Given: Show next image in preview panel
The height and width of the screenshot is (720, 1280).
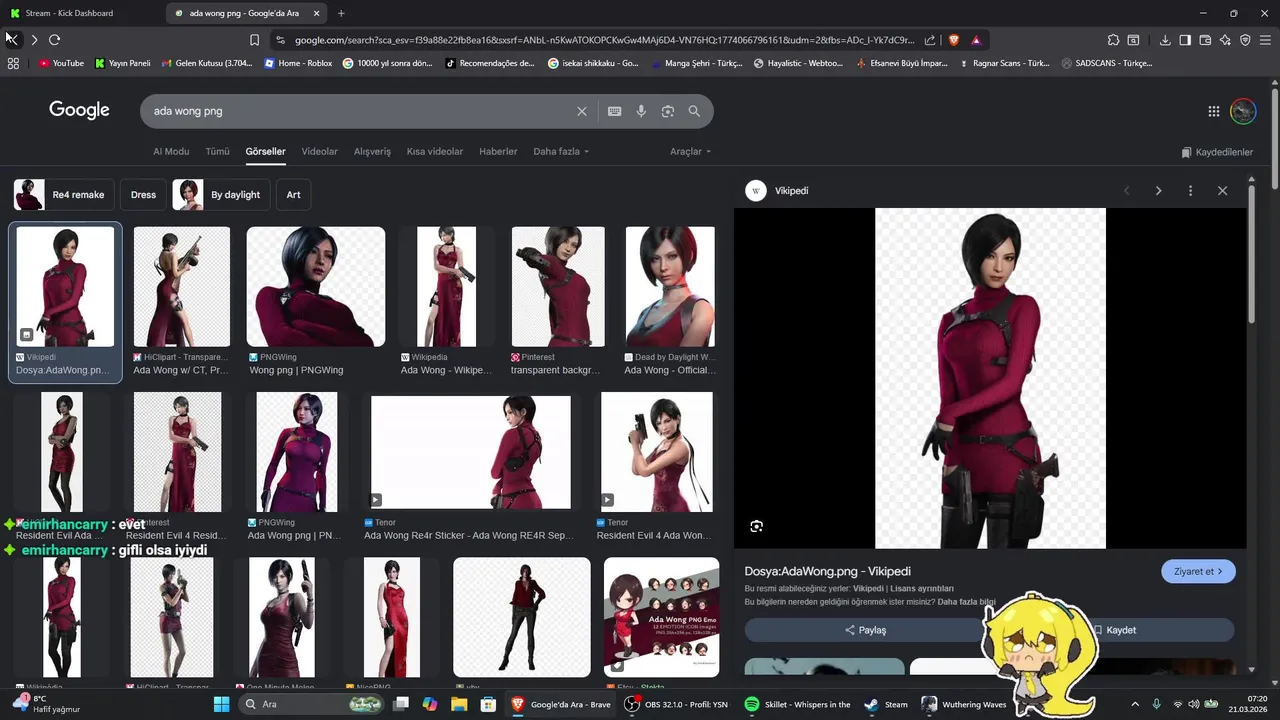Looking at the screenshot, I should 1158,190.
